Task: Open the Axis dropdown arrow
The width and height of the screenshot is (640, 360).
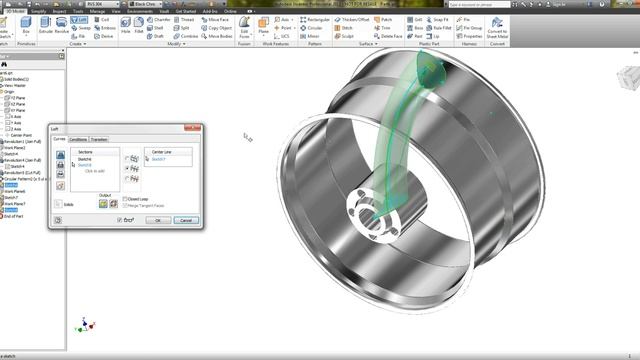Action: tap(293, 20)
